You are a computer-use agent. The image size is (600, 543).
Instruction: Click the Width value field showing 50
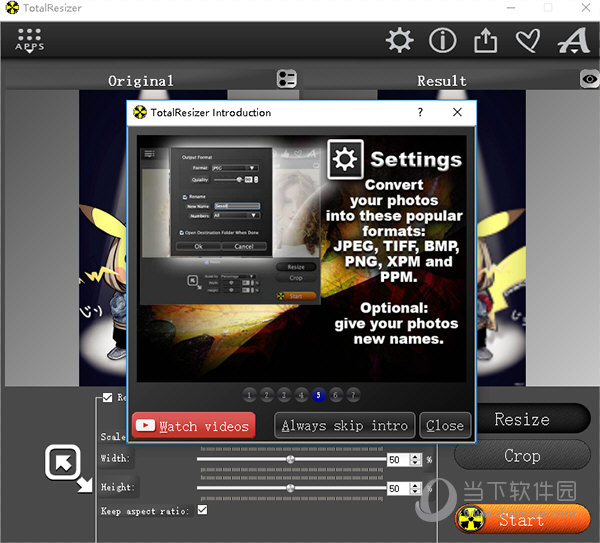pos(398,459)
